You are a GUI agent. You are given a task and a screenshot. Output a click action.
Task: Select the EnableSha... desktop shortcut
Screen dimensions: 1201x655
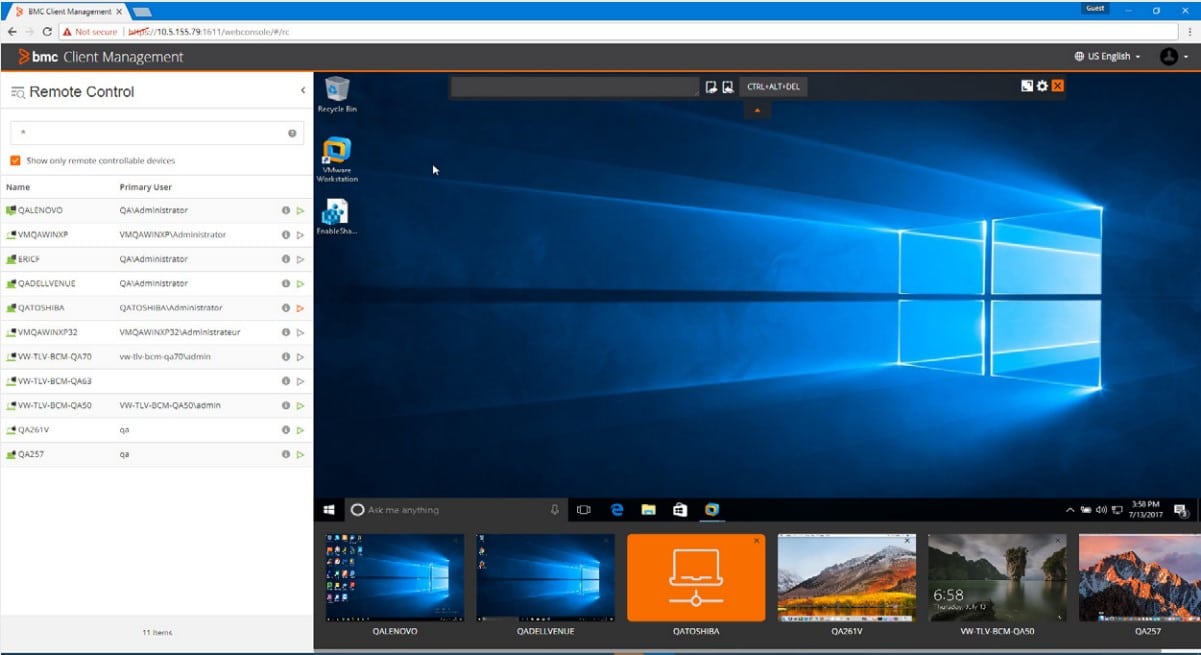(337, 217)
